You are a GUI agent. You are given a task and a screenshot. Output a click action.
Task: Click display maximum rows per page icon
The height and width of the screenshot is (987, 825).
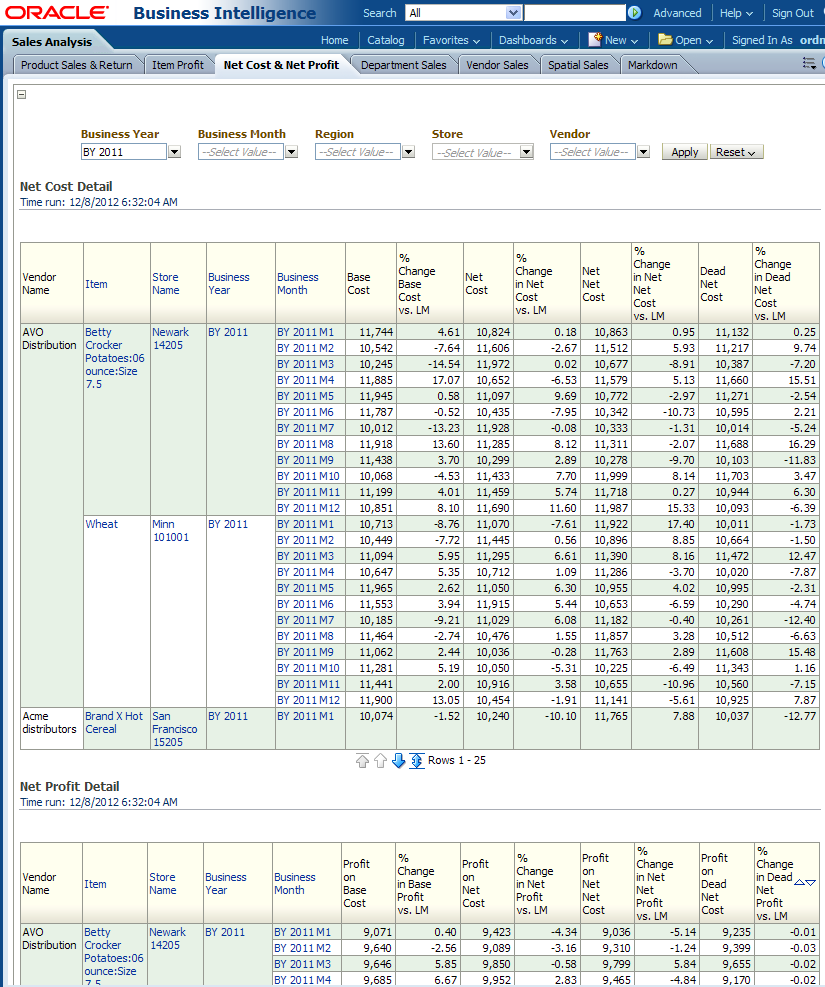click(x=417, y=761)
